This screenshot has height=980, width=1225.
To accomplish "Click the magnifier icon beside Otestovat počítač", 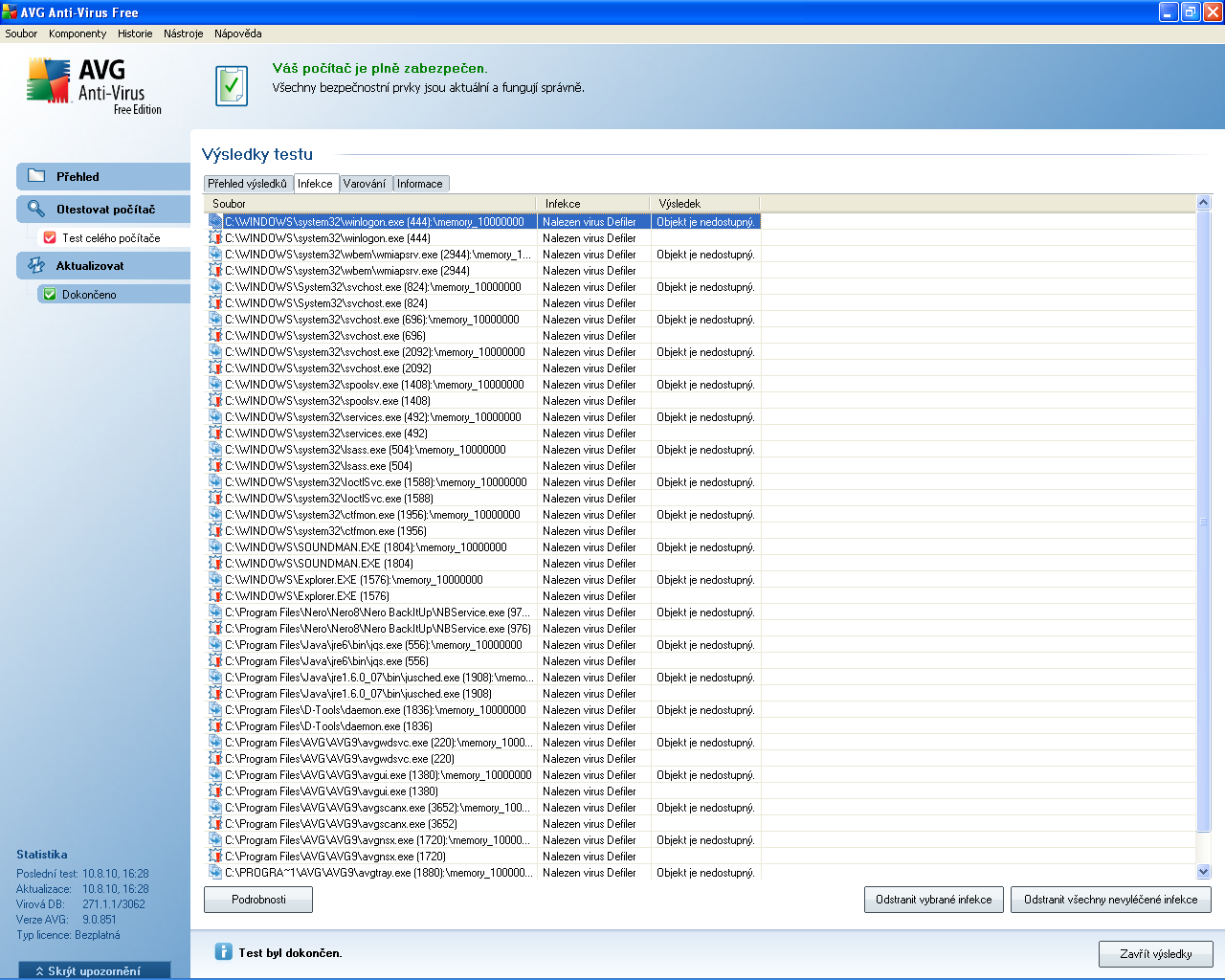I will [36, 209].
